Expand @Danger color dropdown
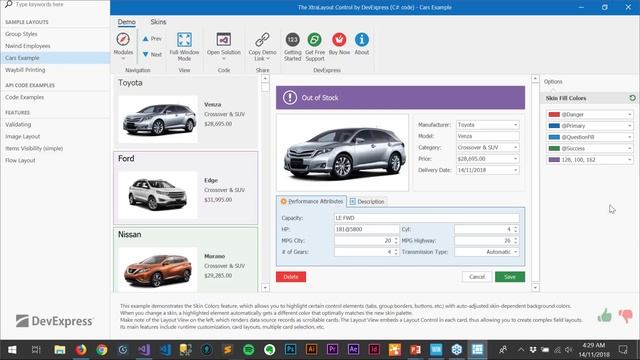This screenshot has width=640, height=360. tap(629, 115)
